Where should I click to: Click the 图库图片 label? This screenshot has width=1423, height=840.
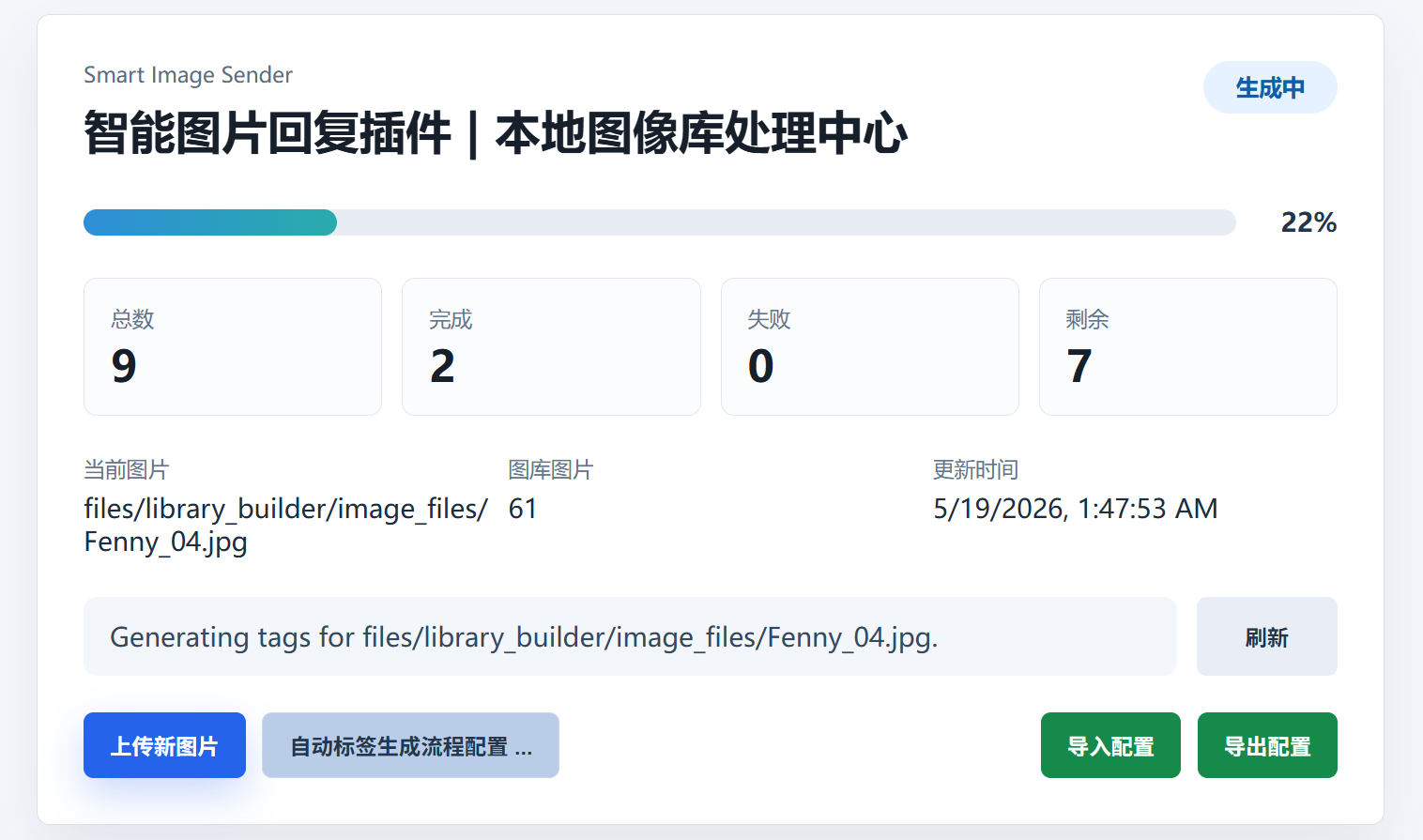[551, 469]
